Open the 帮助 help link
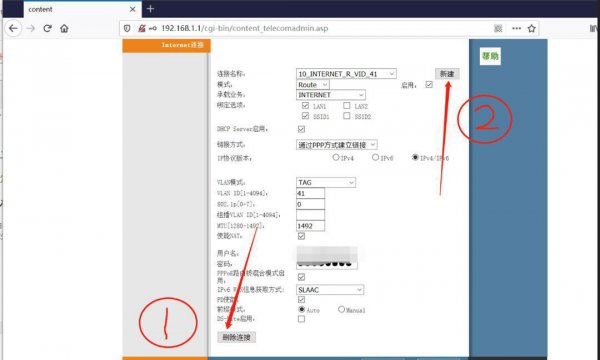The width and height of the screenshot is (600, 360). (490, 56)
